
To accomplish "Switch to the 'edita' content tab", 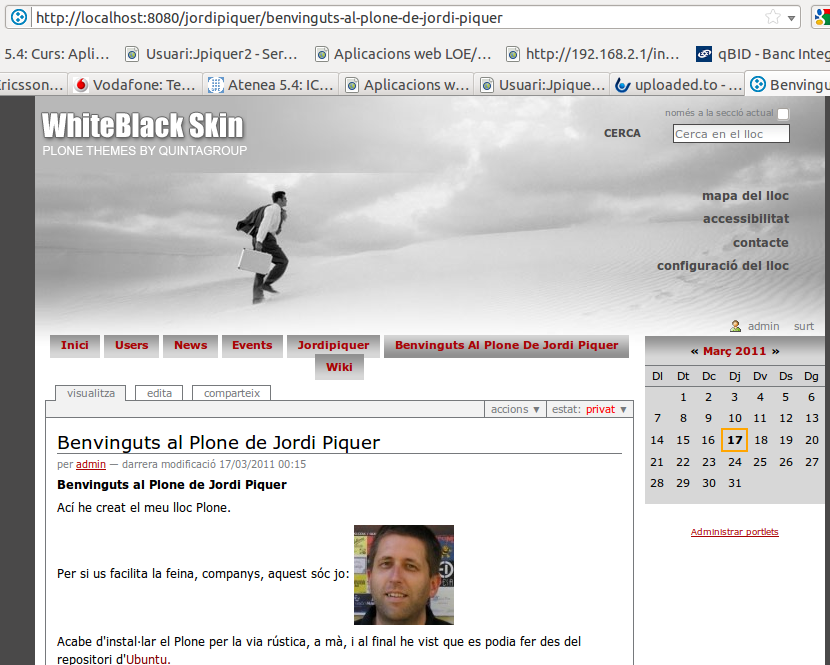I will pos(159,393).
